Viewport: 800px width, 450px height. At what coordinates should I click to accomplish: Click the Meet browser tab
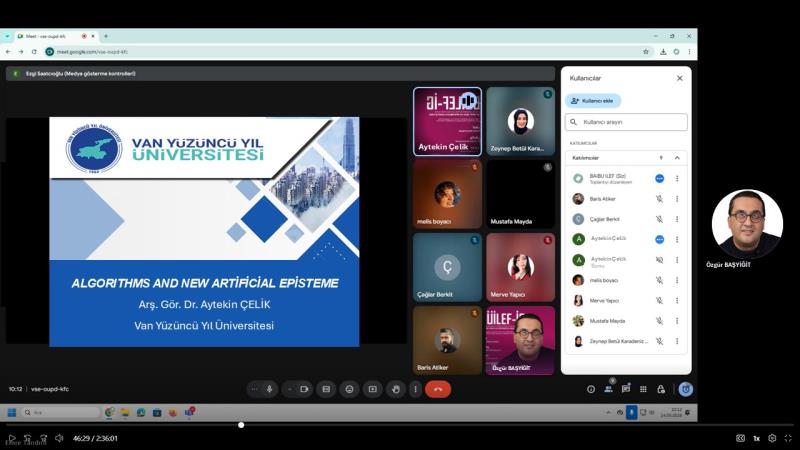(56, 36)
